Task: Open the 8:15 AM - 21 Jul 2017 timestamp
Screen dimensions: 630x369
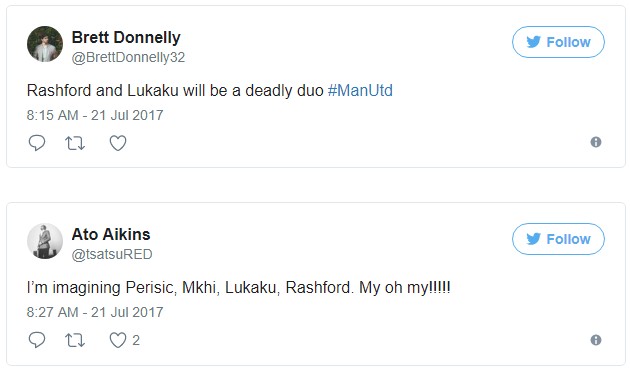Action: [x=95, y=115]
